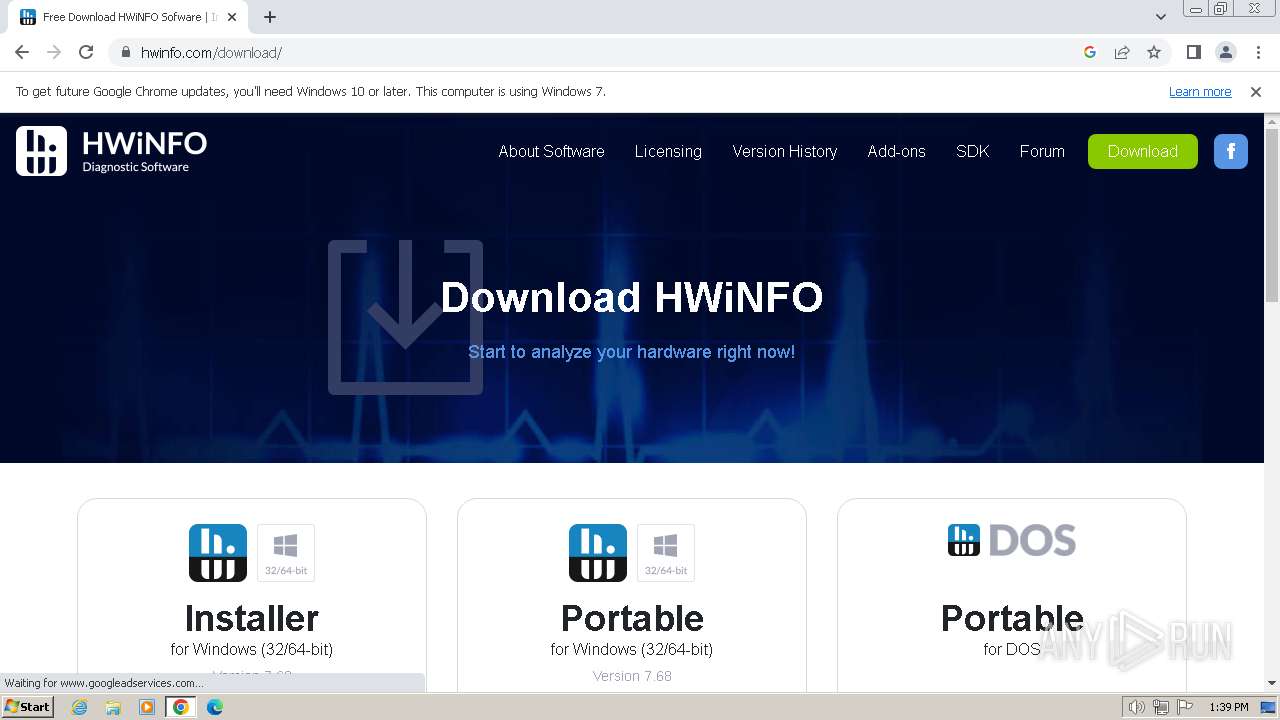1280x720 pixels.
Task: Open the Windows Start menu
Action: [27, 707]
